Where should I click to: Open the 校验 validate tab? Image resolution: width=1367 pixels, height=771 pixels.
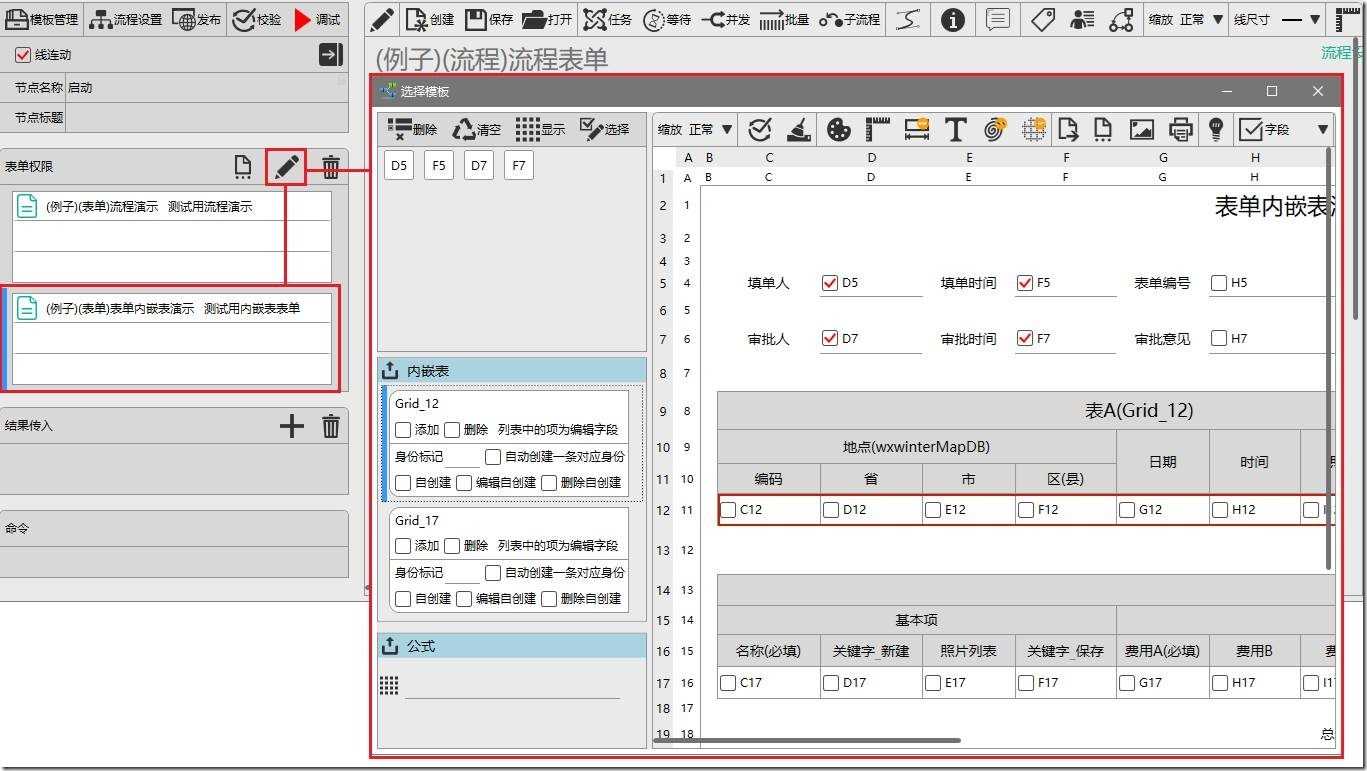pos(257,19)
